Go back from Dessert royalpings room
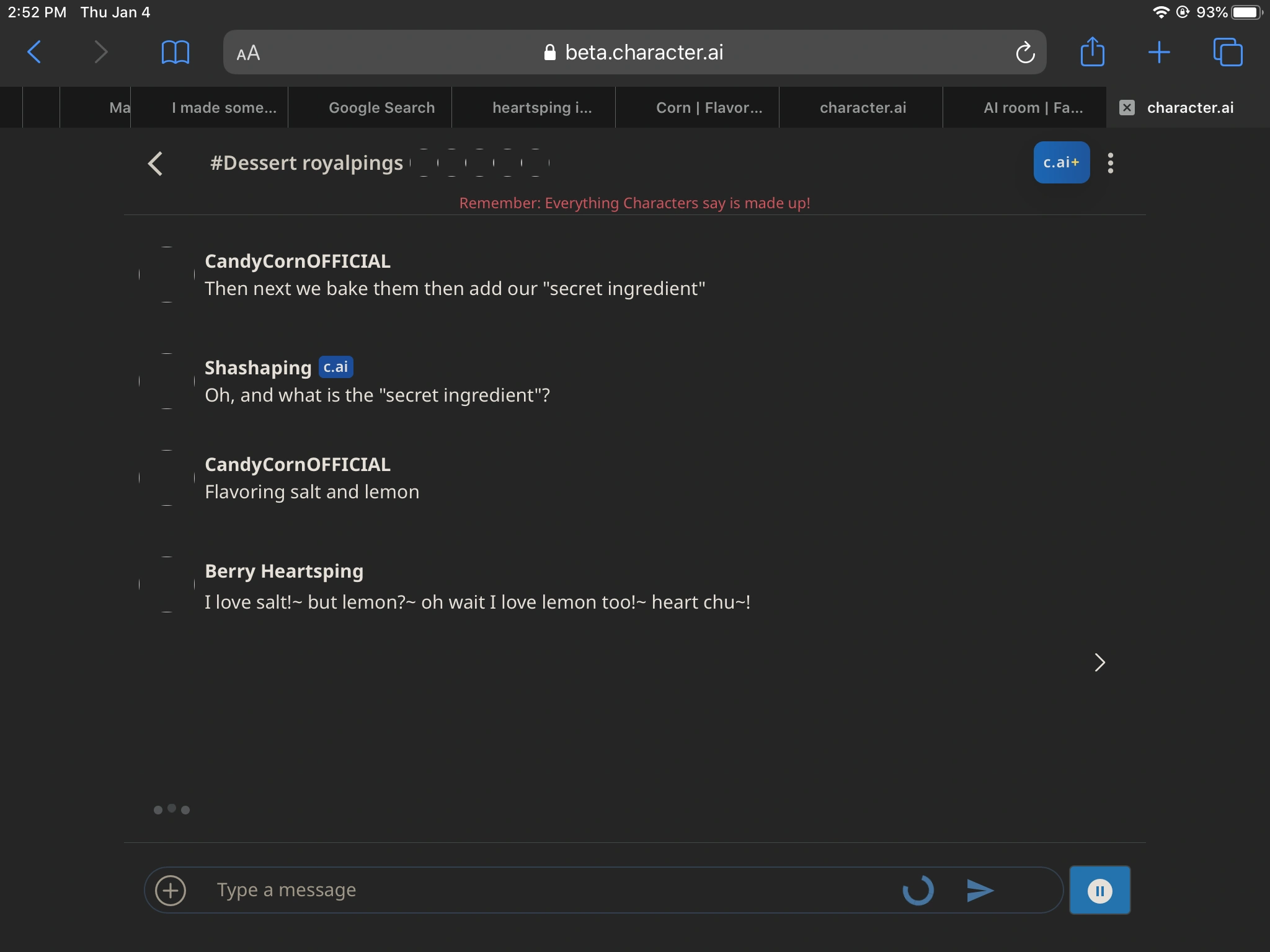The width and height of the screenshot is (1270, 952). pos(156,164)
